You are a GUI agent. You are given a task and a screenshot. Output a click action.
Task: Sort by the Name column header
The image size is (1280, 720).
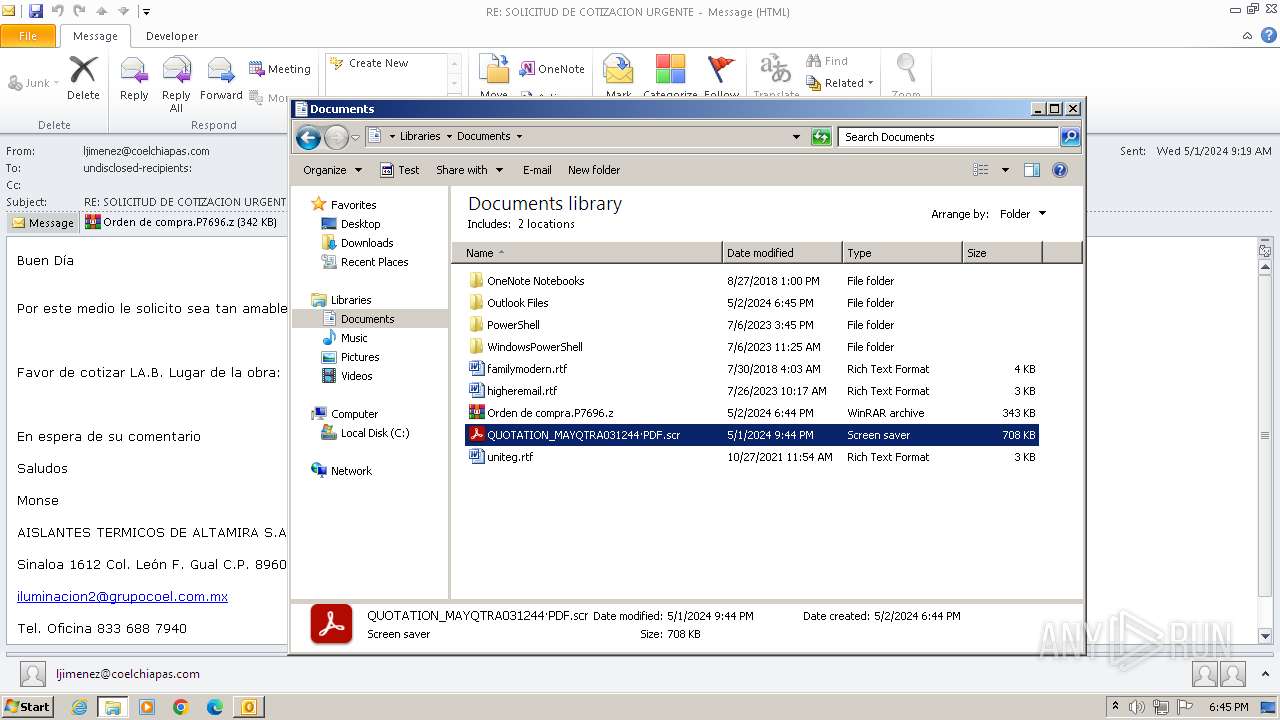pyautogui.click(x=586, y=253)
